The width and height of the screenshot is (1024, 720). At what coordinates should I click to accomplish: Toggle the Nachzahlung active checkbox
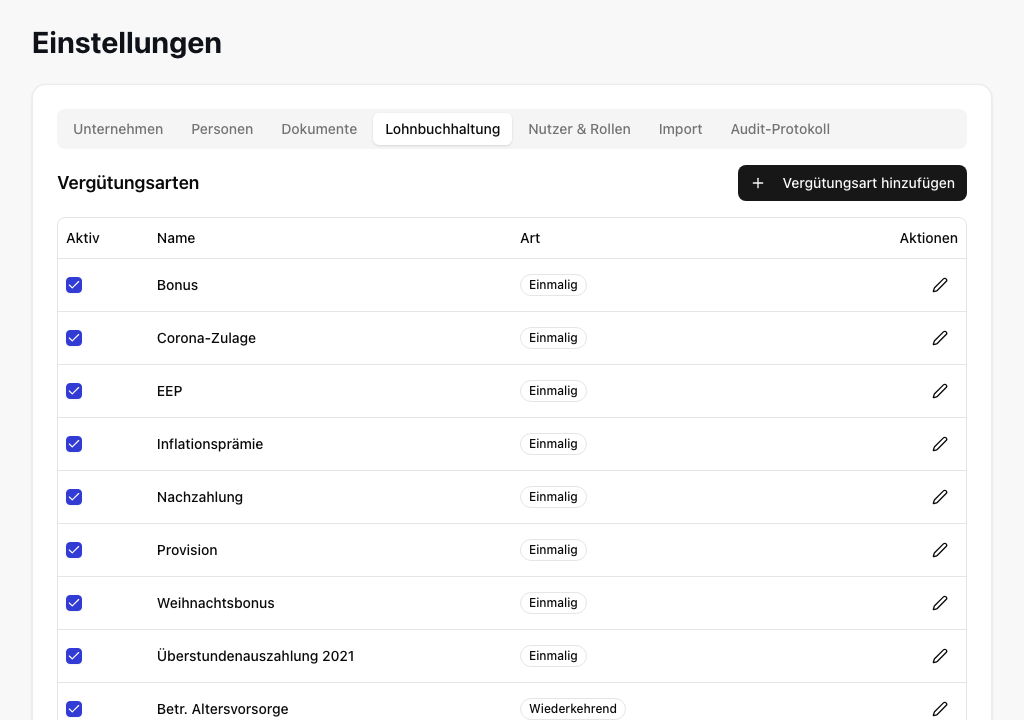pyautogui.click(x=74, y=497)
